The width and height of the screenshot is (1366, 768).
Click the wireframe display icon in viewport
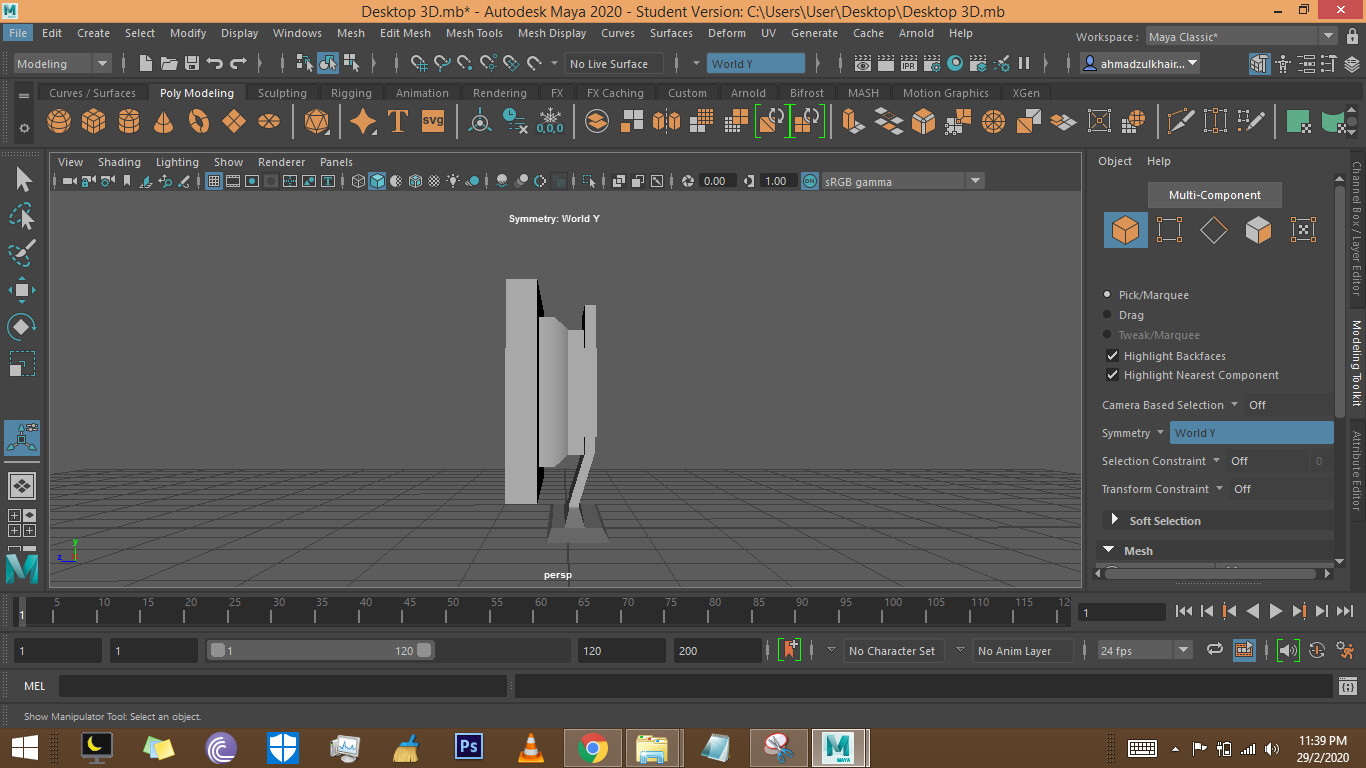(358, 181)
